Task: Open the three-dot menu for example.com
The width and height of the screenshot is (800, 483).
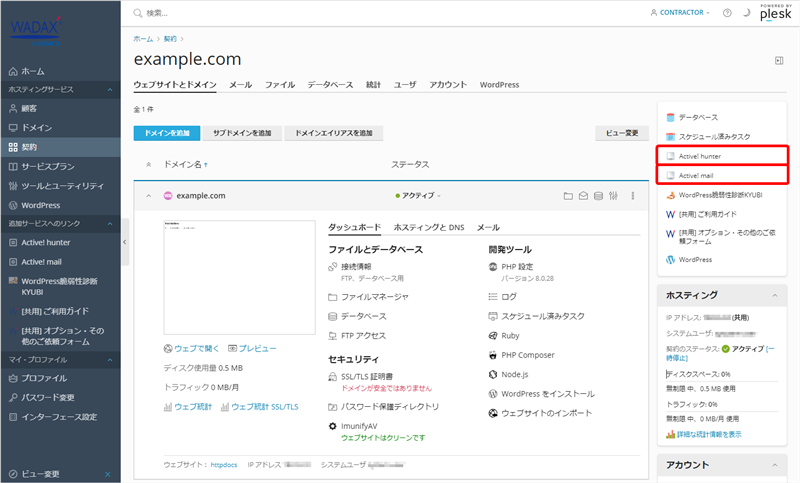Action: 633,196
